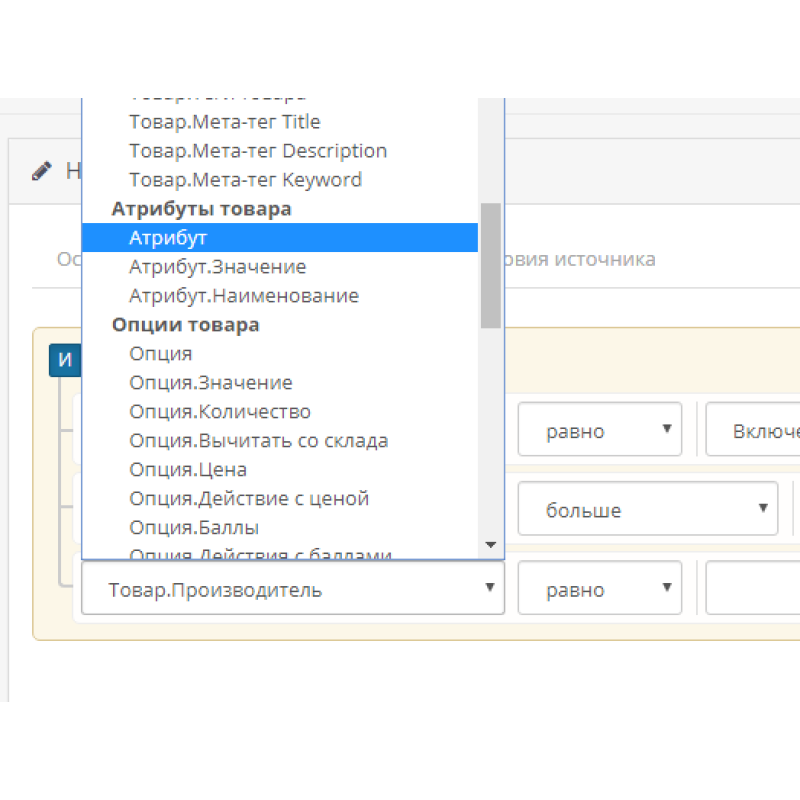Open the больше comparison dropdown

[647, 510]
